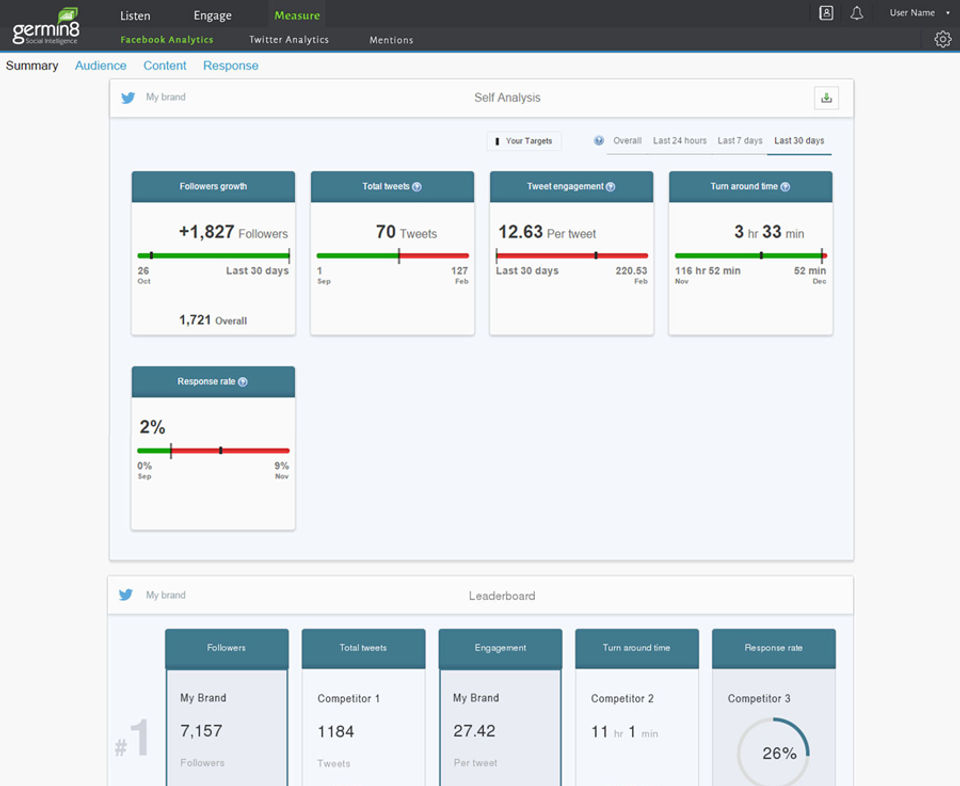
Task: Select the Last 24 hours time range
Action: click(x=680, y=141)
